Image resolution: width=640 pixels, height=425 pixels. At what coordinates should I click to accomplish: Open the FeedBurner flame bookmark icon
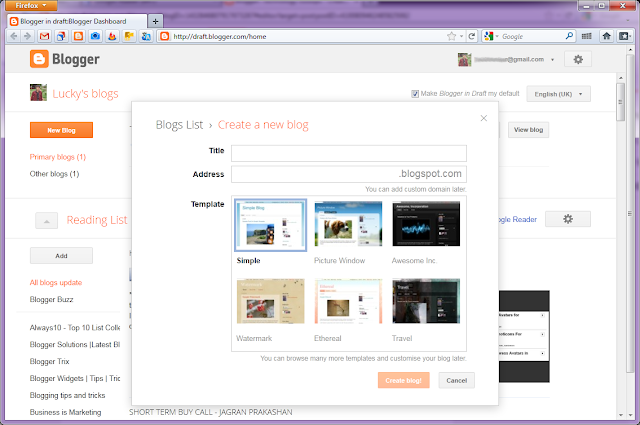coord(112,36)
